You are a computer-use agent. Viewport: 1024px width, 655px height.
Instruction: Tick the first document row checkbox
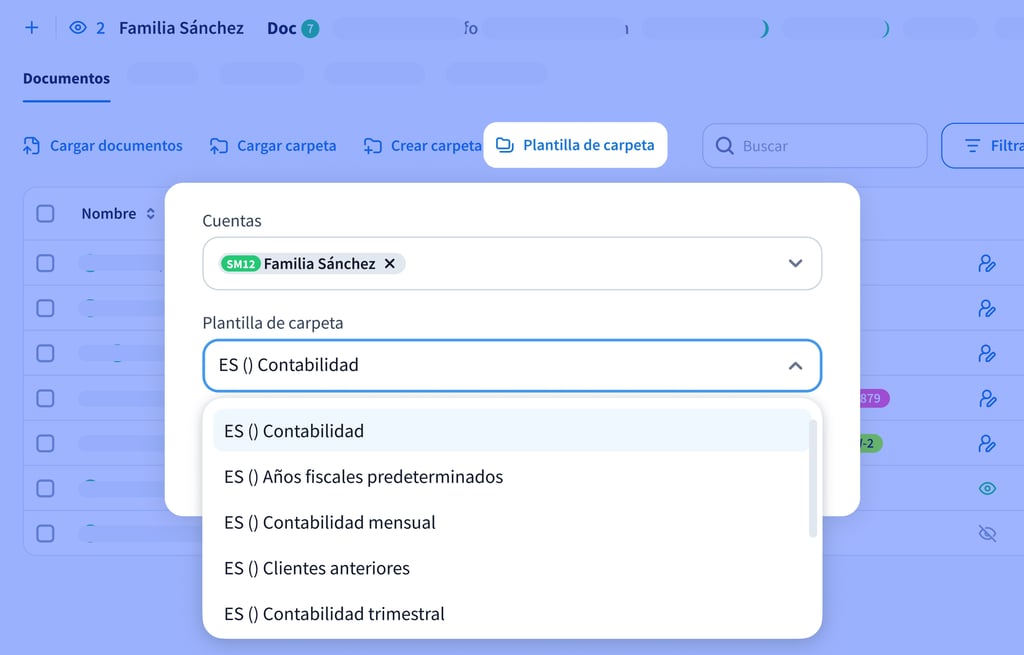[x=45, y=263]
